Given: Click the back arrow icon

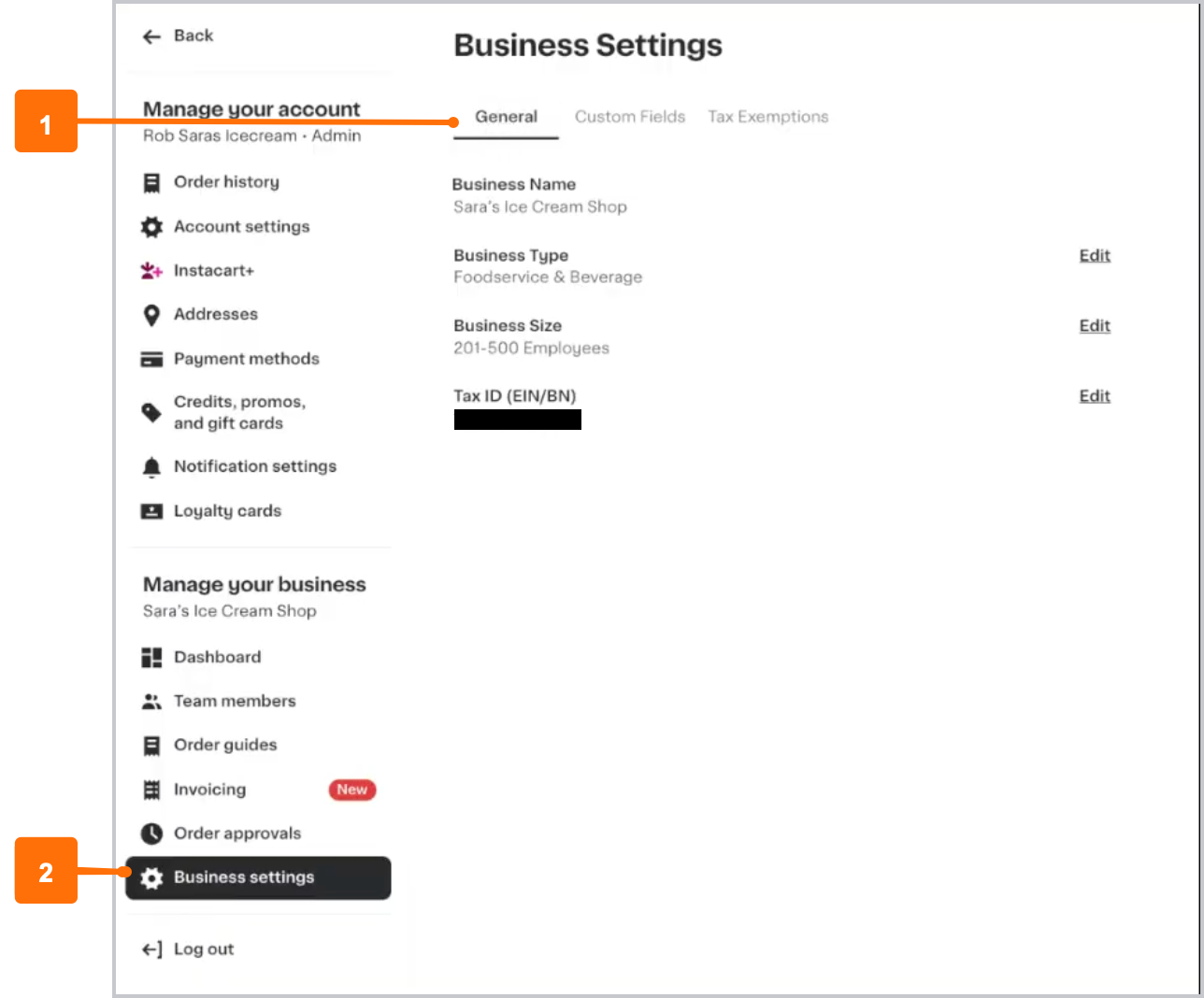Looking at the screenshot, I should point(150,36).
